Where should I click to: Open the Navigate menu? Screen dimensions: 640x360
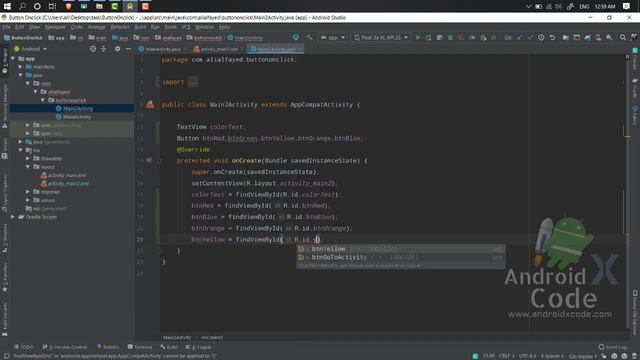click(55, 27)
